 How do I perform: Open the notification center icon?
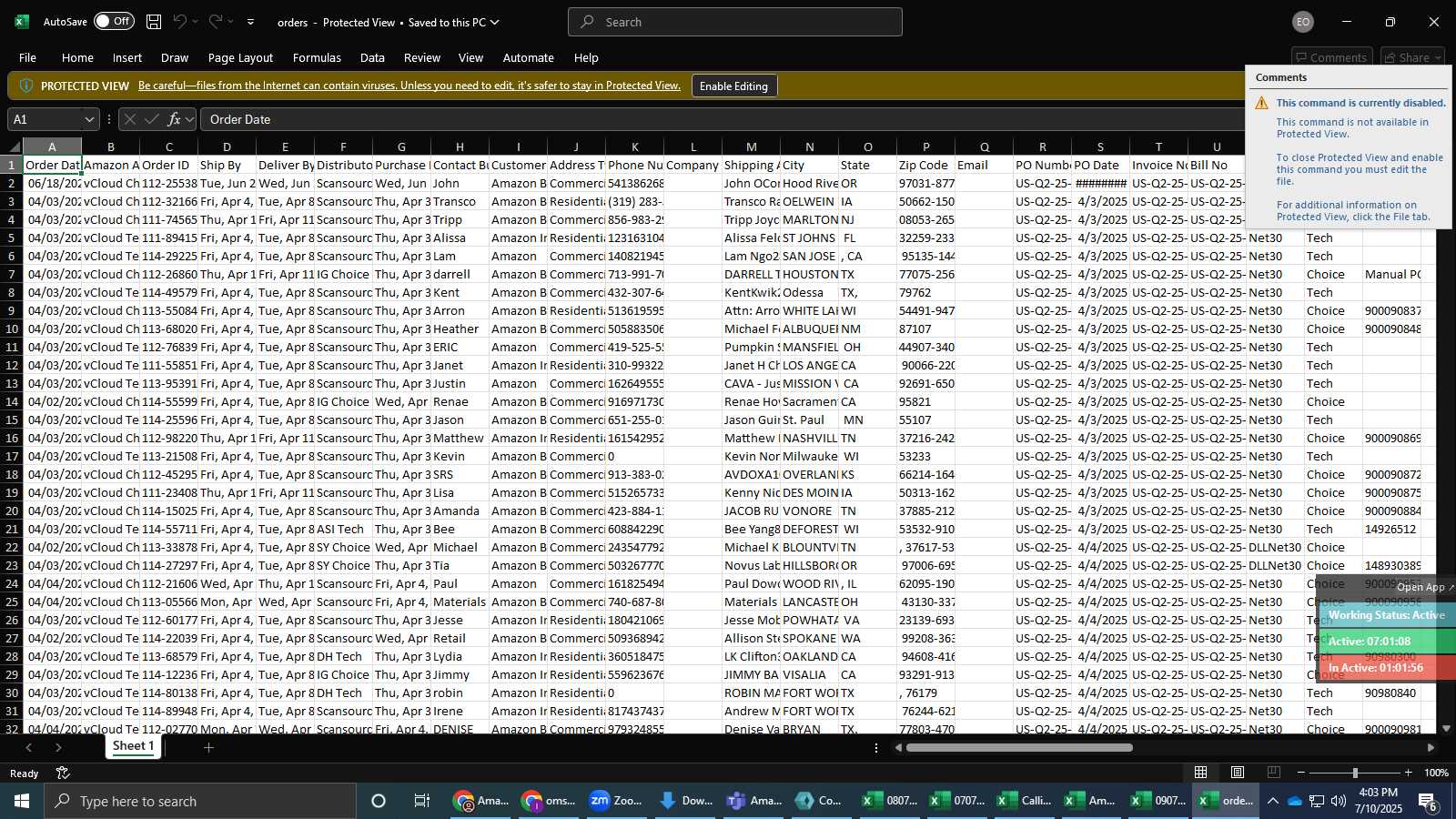pyautogui.click(x=1429, y=801)
